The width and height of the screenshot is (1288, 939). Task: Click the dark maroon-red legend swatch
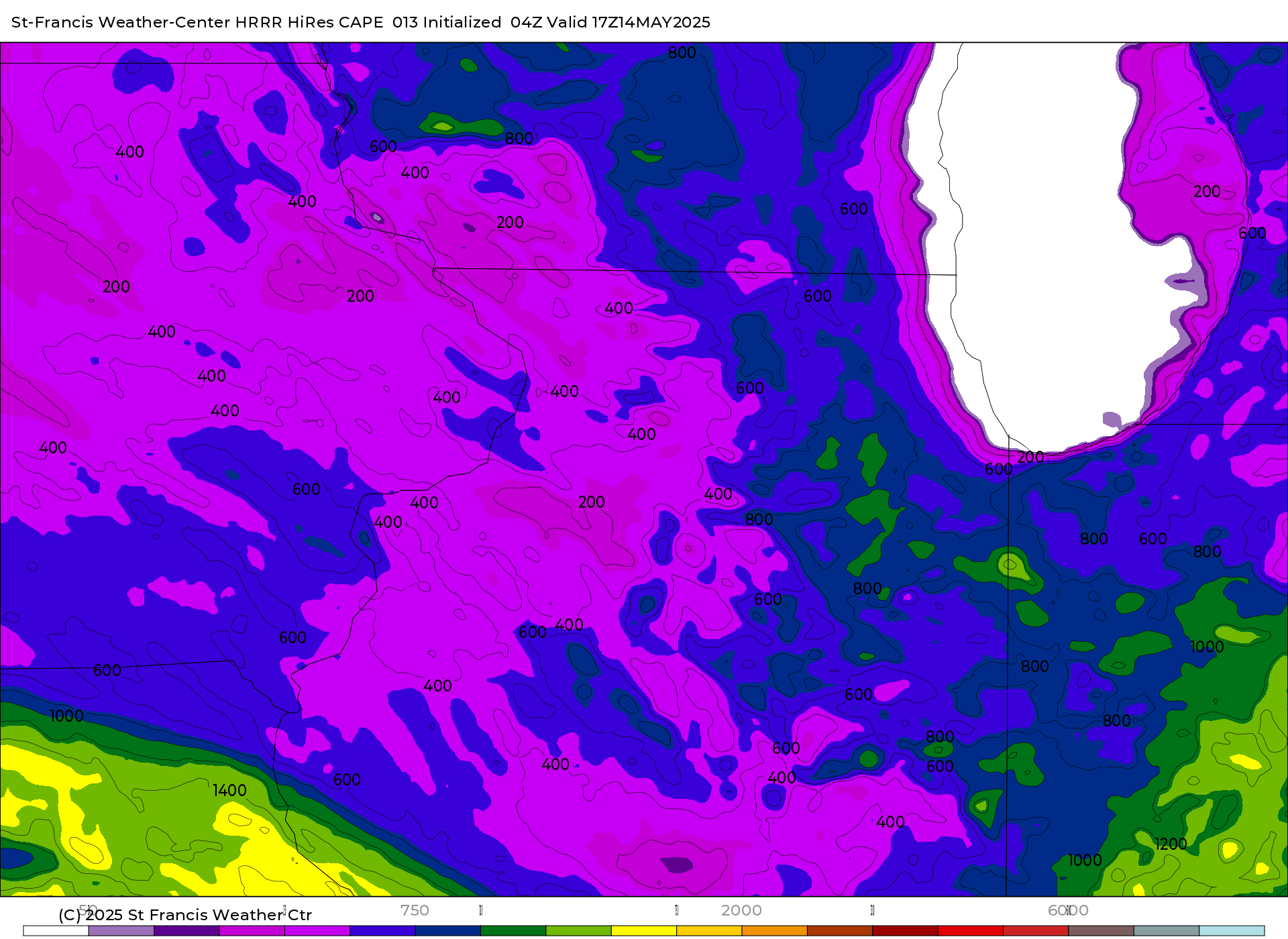tap(905, 930)
